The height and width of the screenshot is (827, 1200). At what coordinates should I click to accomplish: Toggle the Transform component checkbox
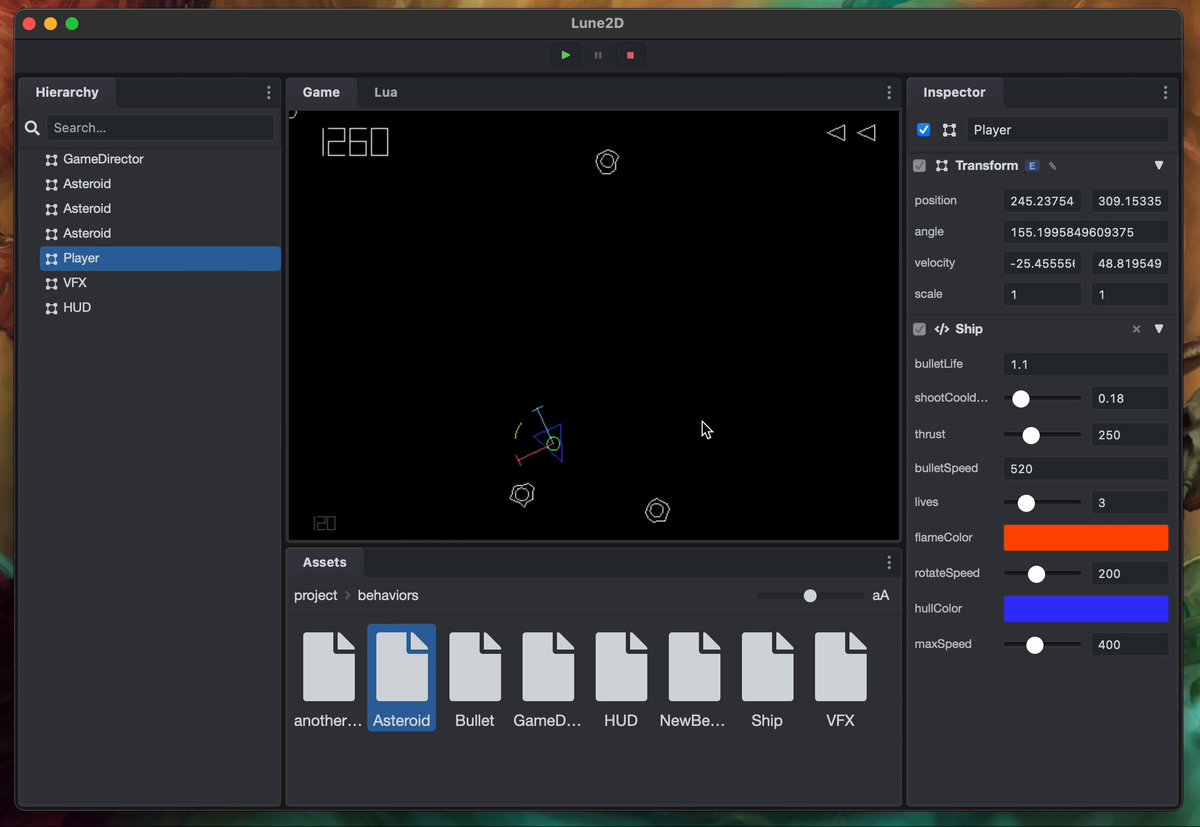(919, 166)
